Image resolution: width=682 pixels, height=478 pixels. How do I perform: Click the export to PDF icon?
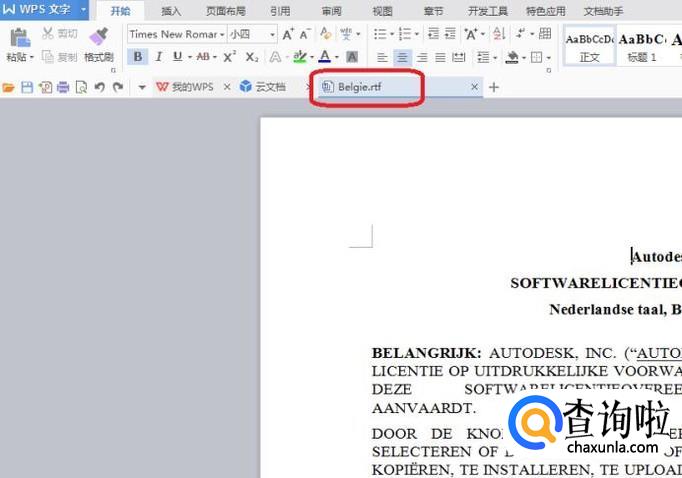coord(45,87)
